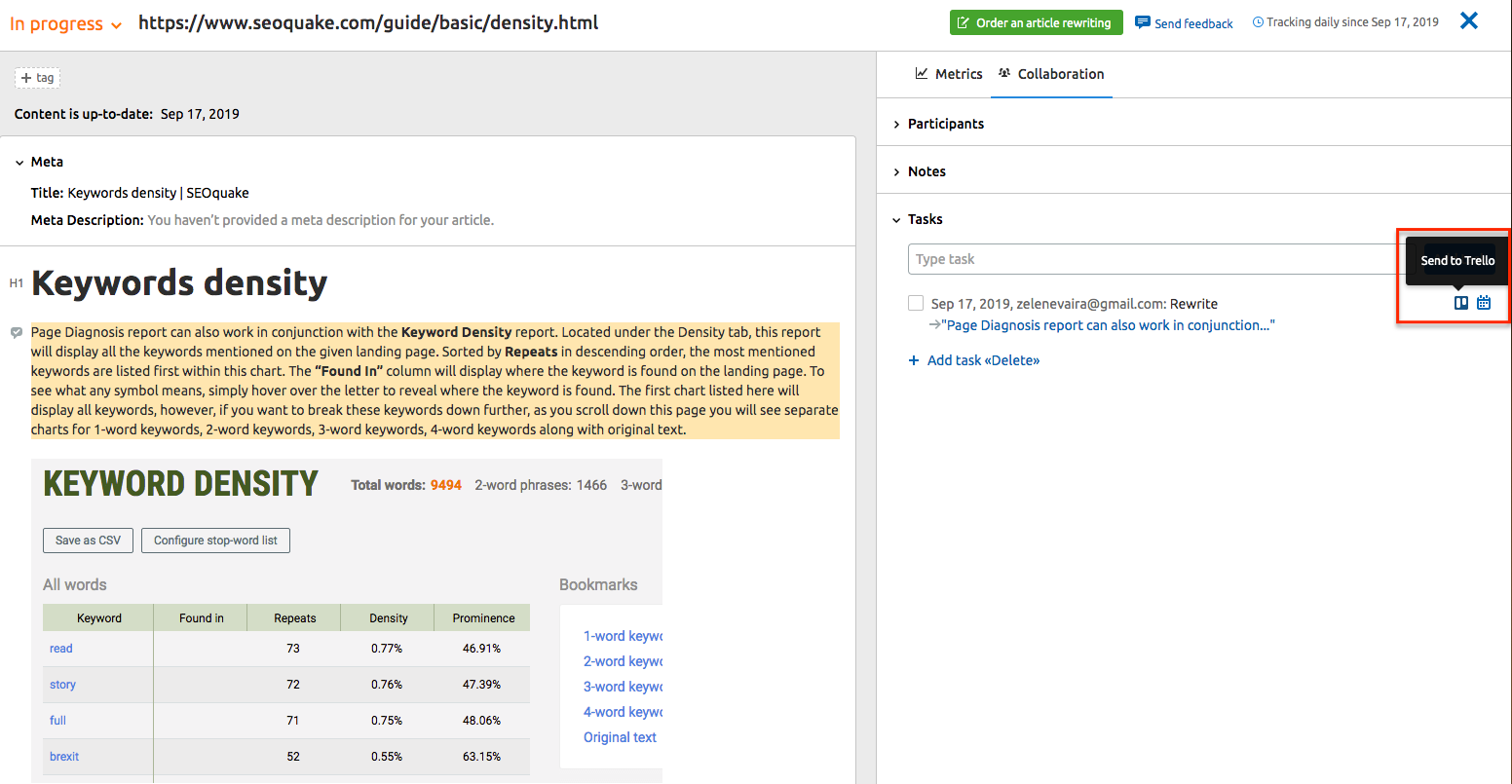The width and height of the screenshot is (1512, 784).
Task: Click the Send to Trello icon
Action: click(x=1460, y=303)
